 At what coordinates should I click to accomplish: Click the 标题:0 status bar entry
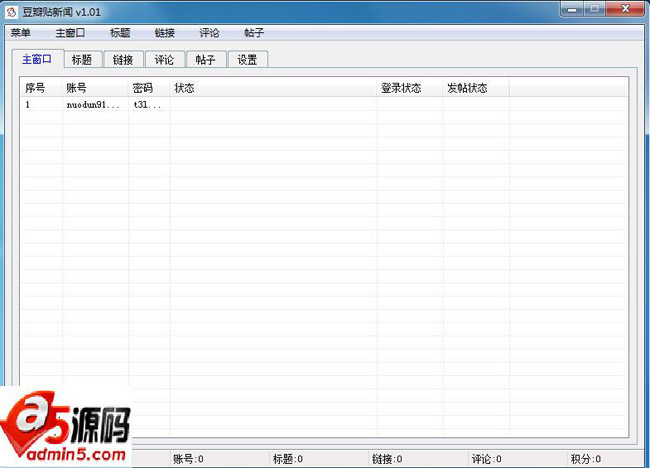288,459
